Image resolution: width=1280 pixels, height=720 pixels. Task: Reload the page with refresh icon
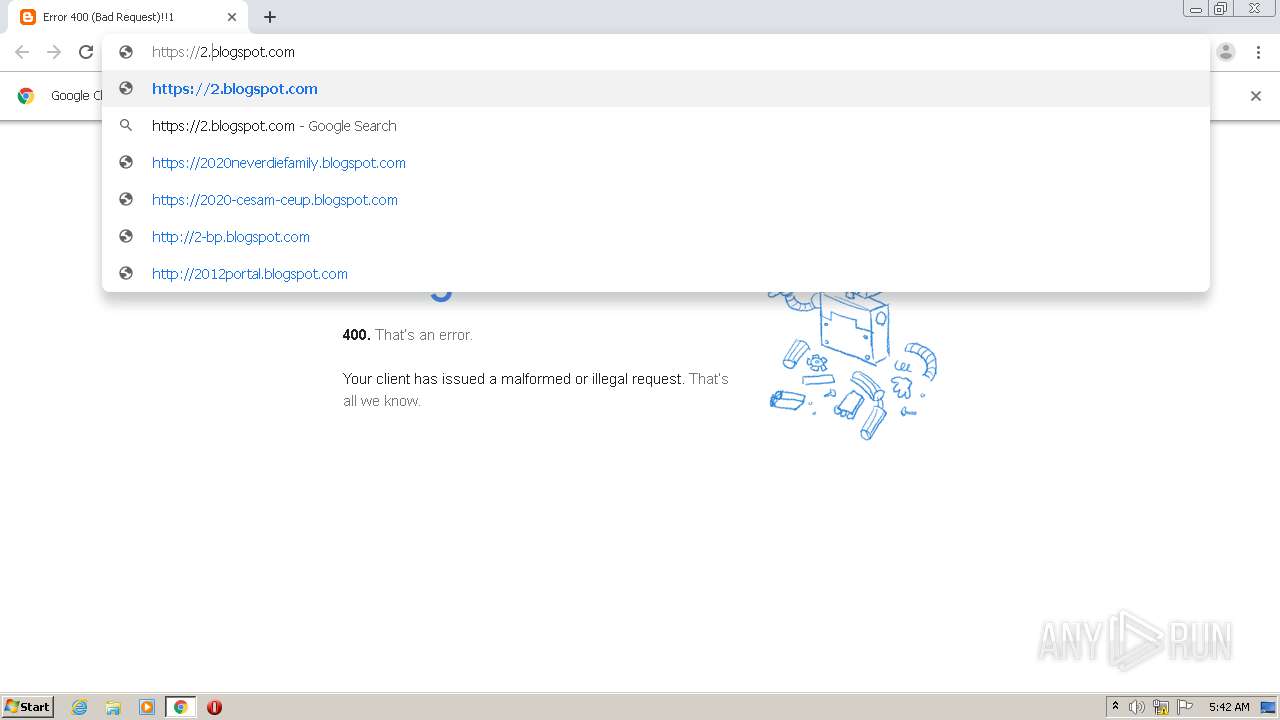[x=86, y=52]
